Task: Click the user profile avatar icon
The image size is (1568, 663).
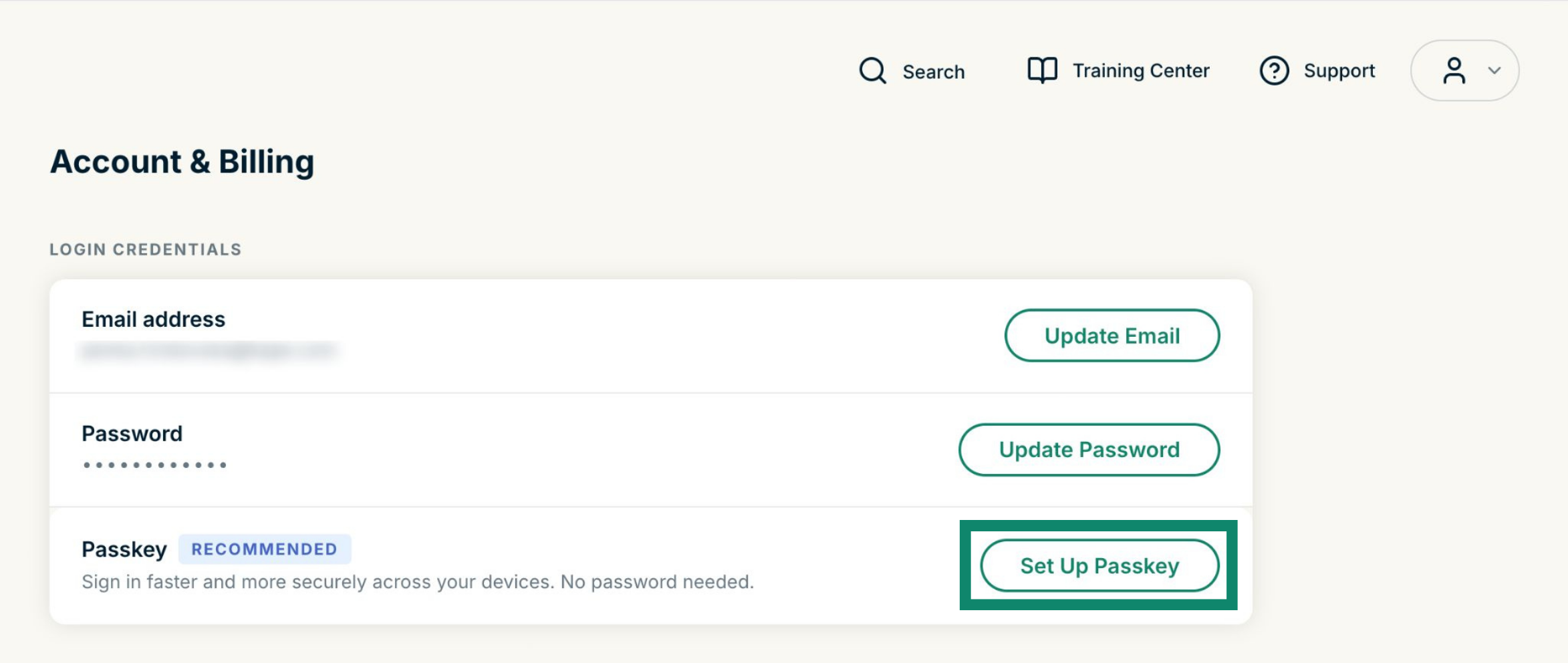Action: click(1454, 70)
